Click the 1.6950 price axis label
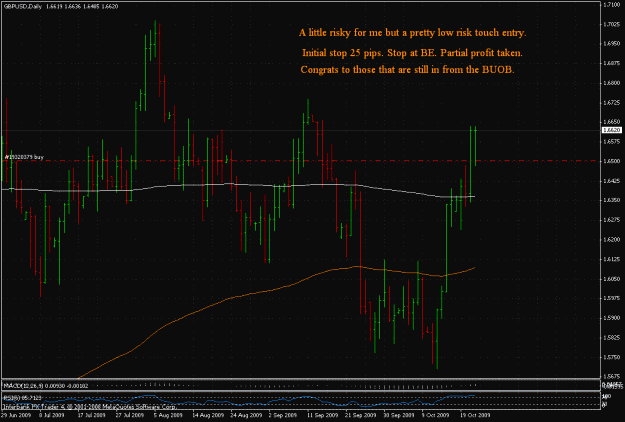 (x=611, y=43)
